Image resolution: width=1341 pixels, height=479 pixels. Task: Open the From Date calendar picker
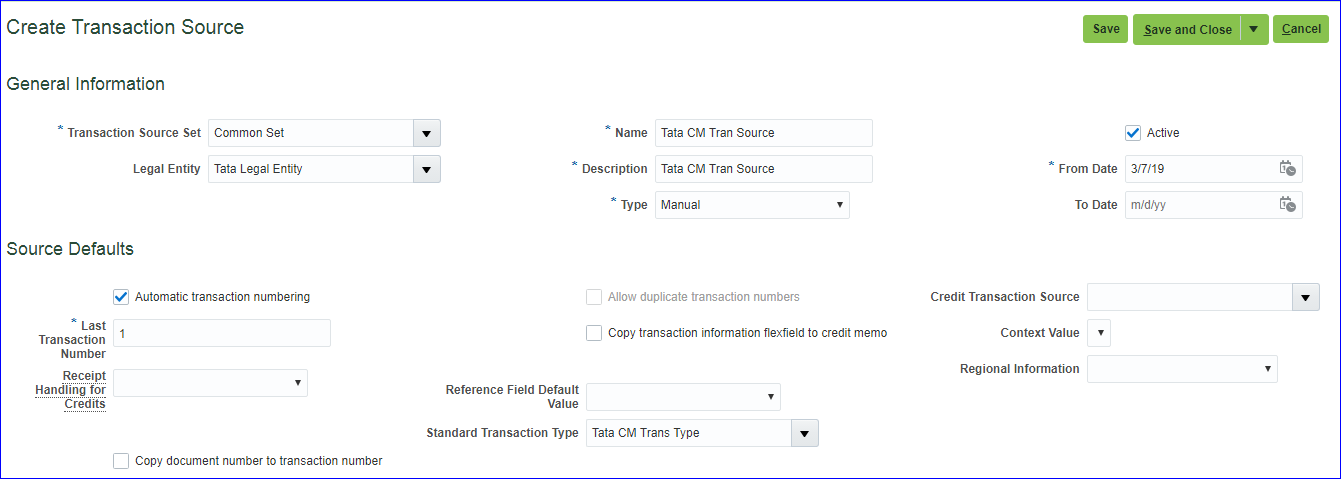pos(1288,169)
